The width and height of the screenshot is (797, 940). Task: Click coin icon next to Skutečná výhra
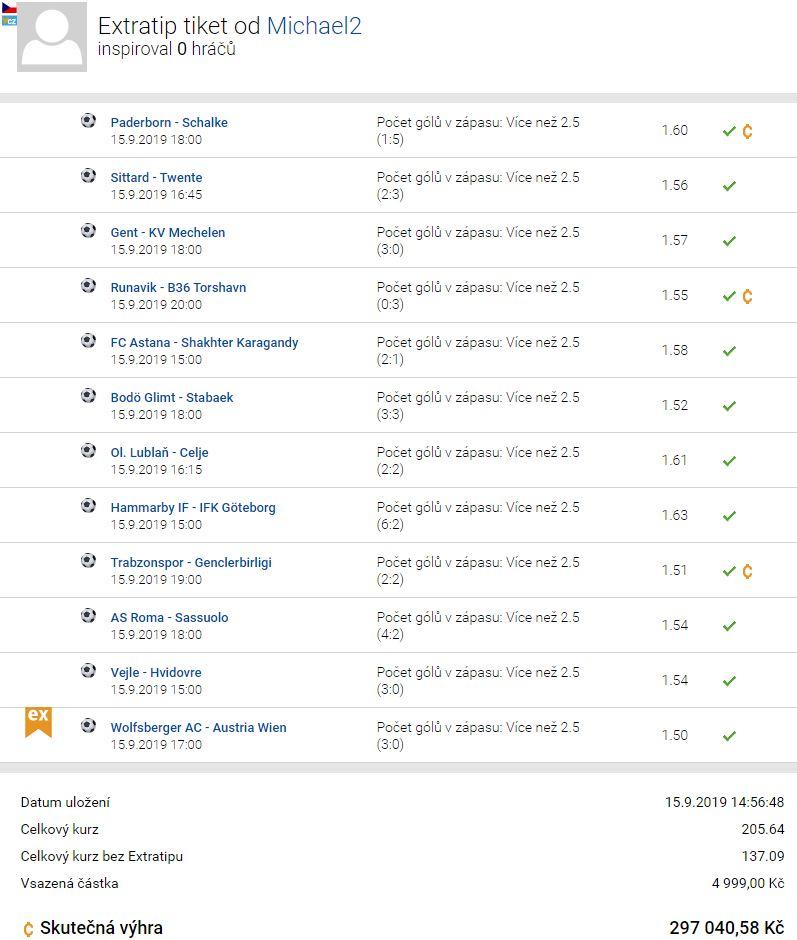tap(28, 929)
